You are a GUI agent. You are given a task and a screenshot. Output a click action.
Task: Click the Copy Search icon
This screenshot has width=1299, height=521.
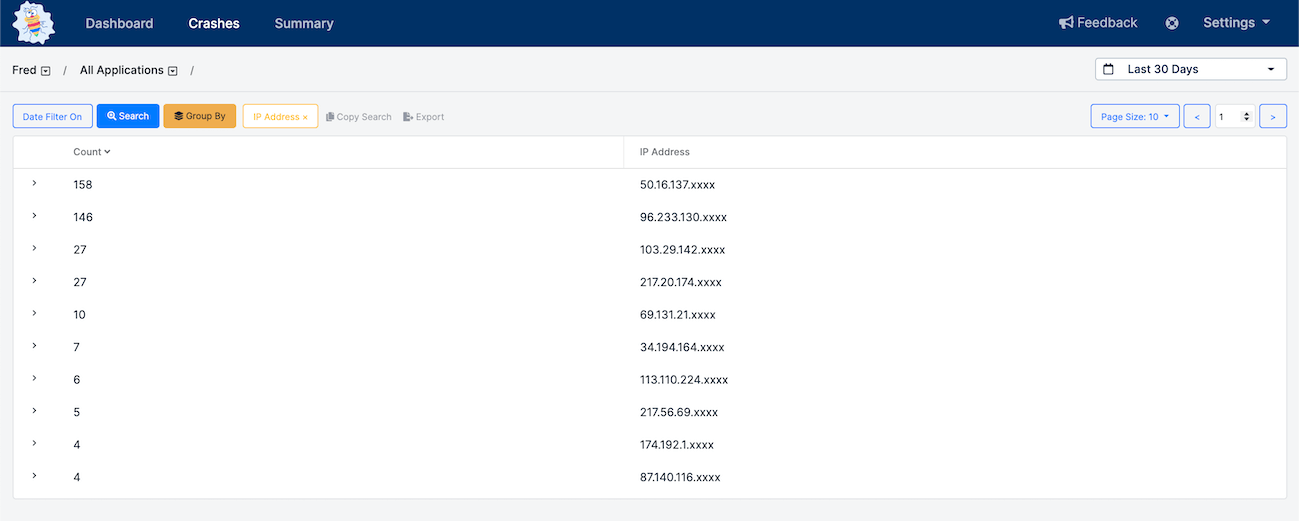click(330, 117)
